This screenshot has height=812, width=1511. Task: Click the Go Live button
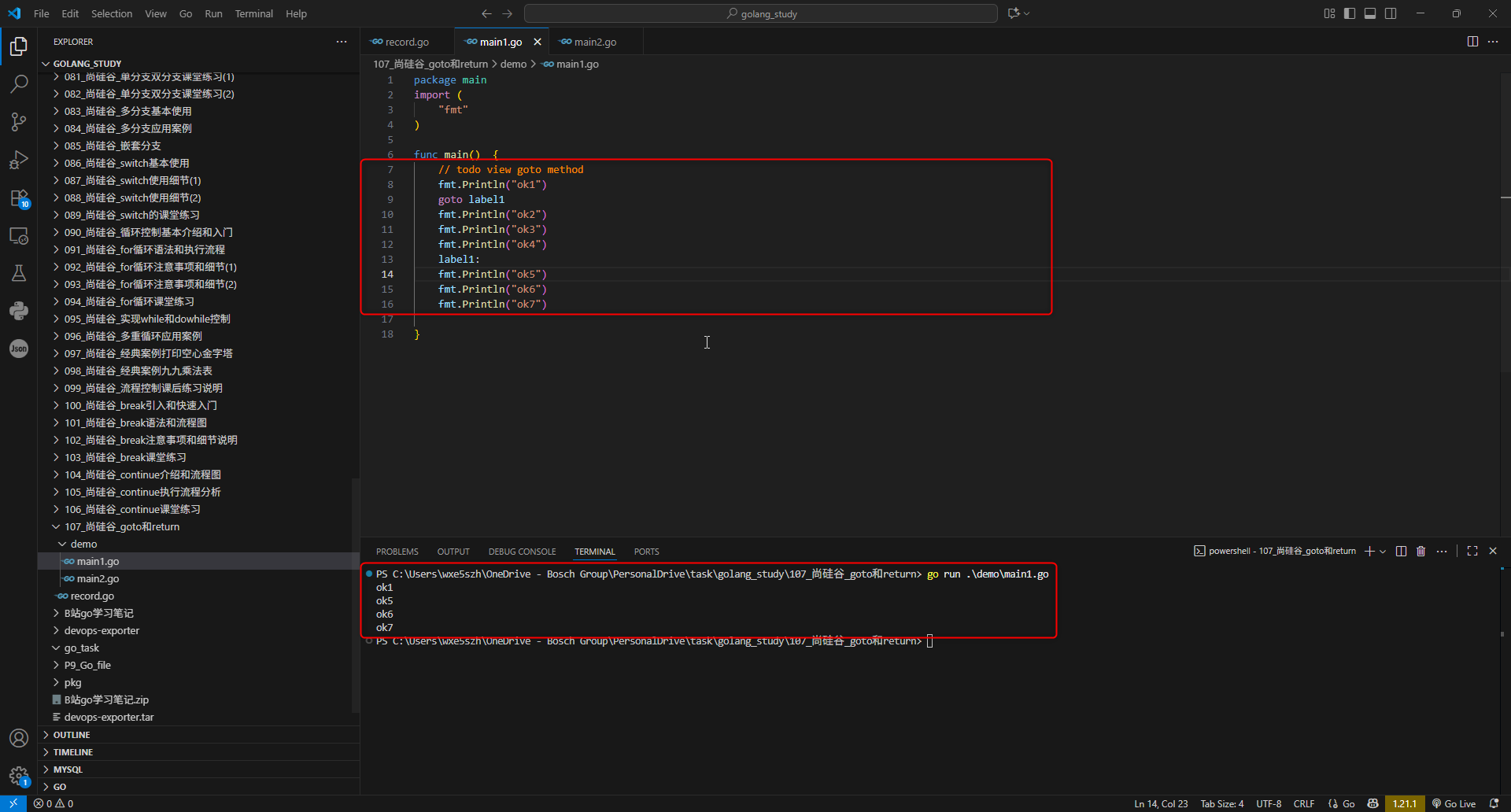[x=1454, y=803]
